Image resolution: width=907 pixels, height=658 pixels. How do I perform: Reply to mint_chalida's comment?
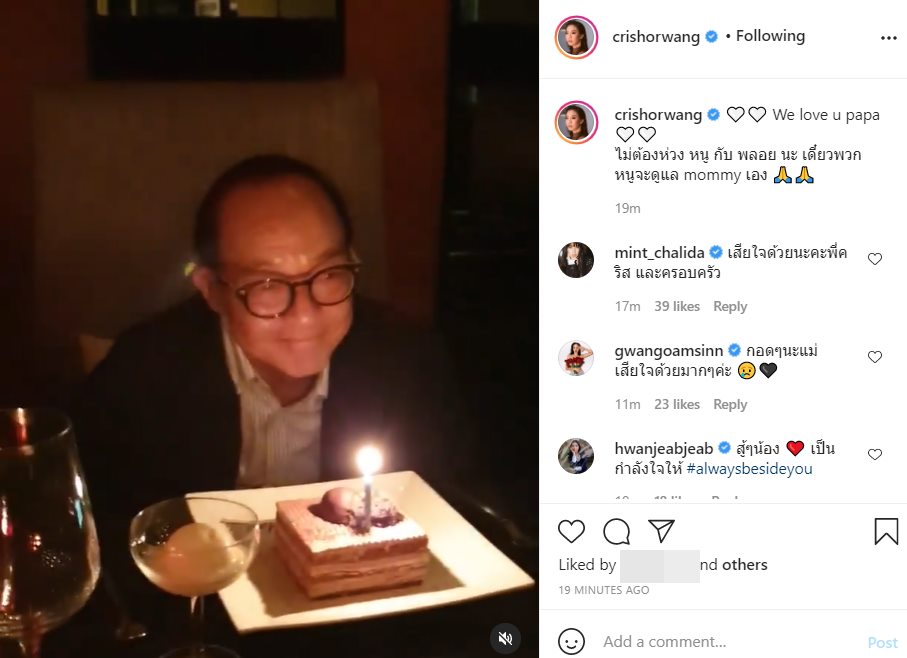[x=730, y=306]
